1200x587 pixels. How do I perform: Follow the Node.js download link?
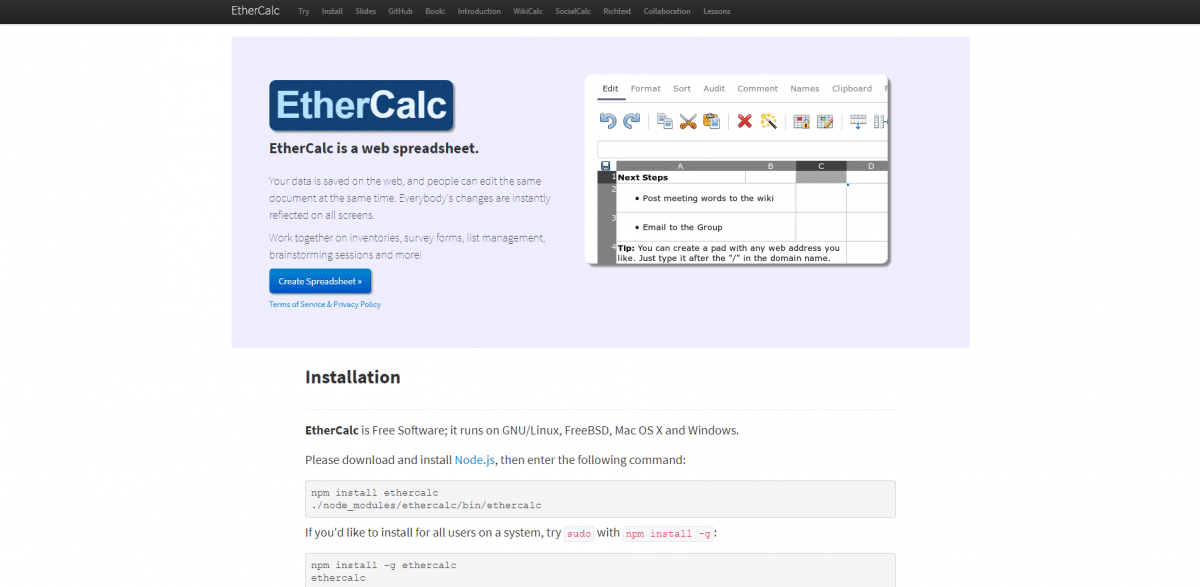click(476, 460)
